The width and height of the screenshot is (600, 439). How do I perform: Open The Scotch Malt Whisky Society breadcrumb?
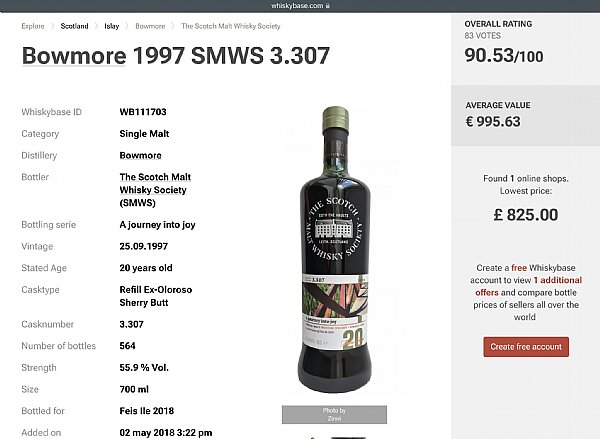tap(231, 26)
